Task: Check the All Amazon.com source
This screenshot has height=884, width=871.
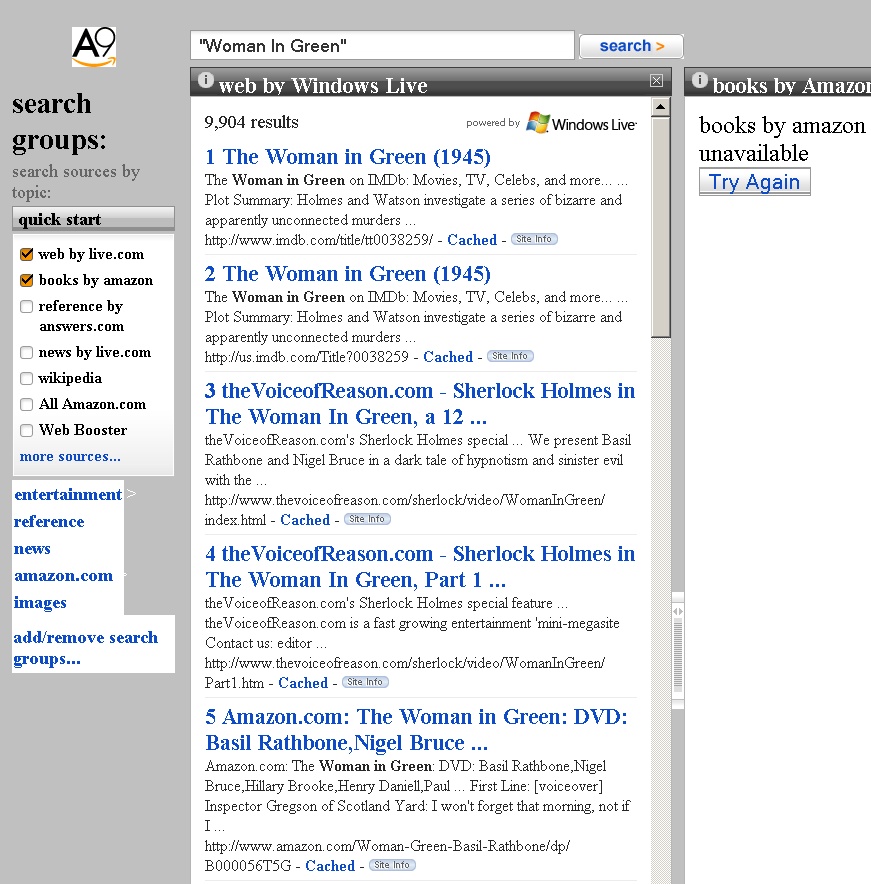Action: click(x=26, y=404)
